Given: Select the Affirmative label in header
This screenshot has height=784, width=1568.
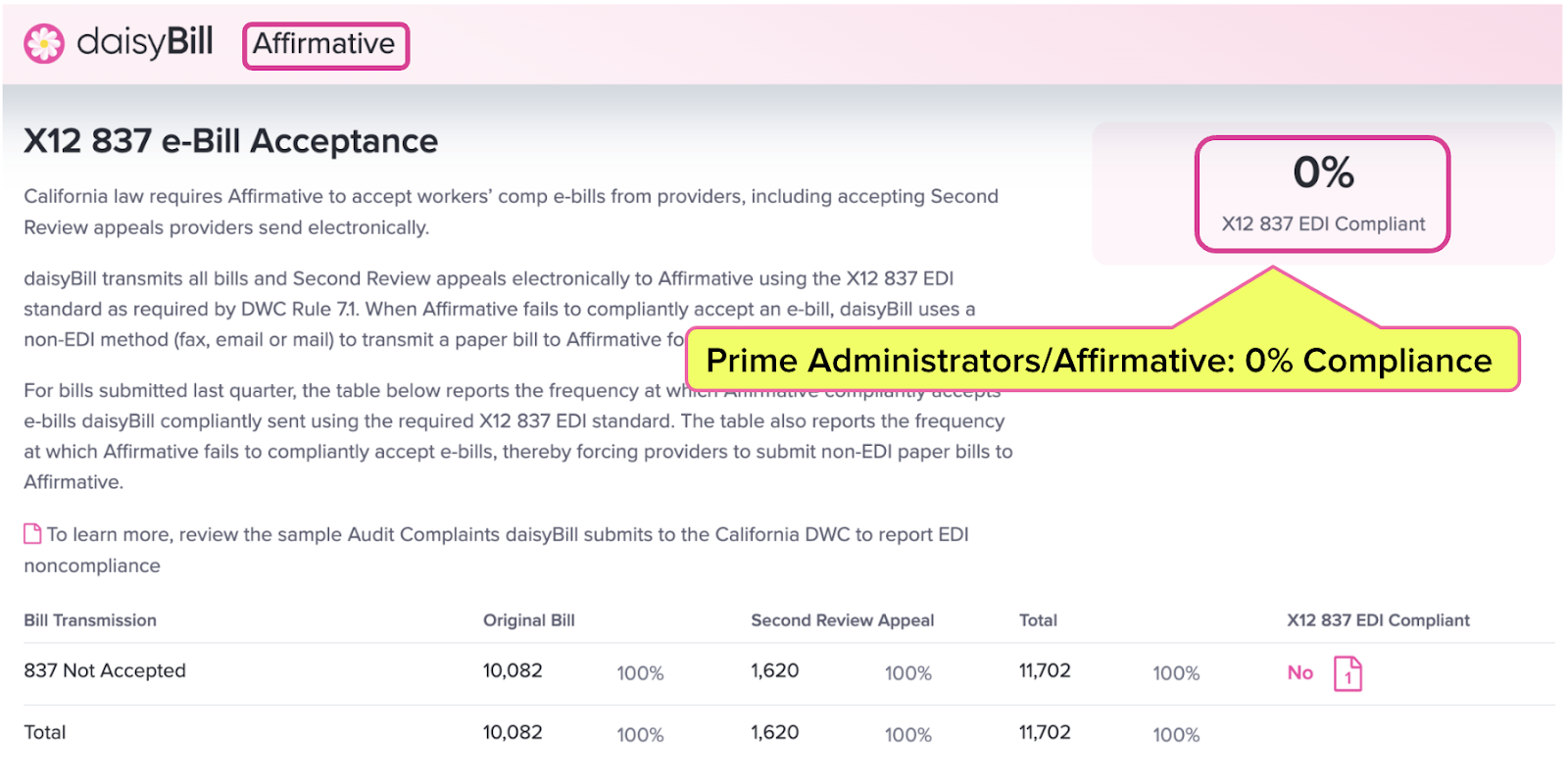Looking at the screenshot, I should tap(325, 45).
